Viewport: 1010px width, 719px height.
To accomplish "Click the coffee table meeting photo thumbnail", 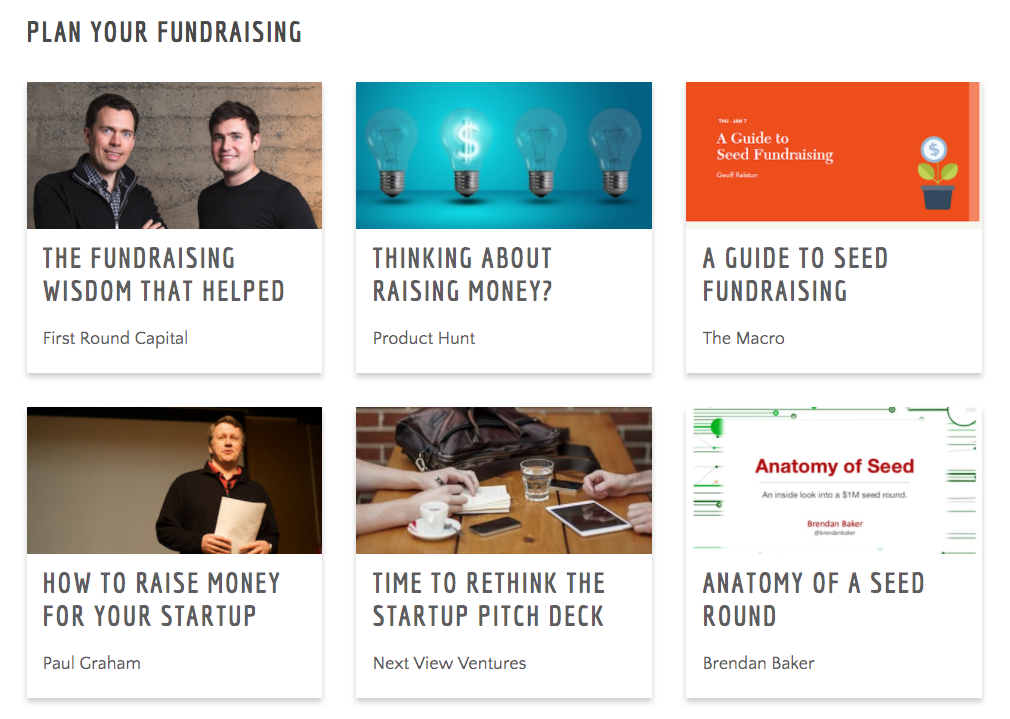I will click(x=504, y=480).
